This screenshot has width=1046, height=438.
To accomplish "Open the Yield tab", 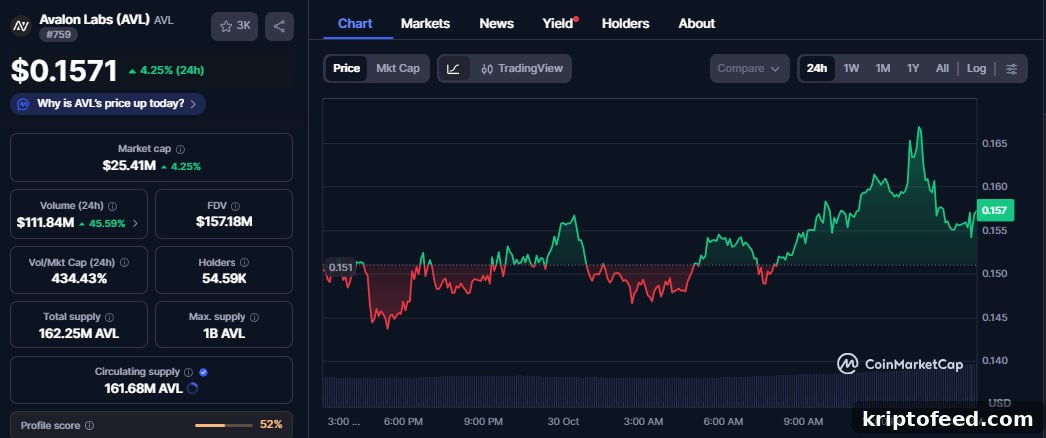I will (x=558, y=24).
